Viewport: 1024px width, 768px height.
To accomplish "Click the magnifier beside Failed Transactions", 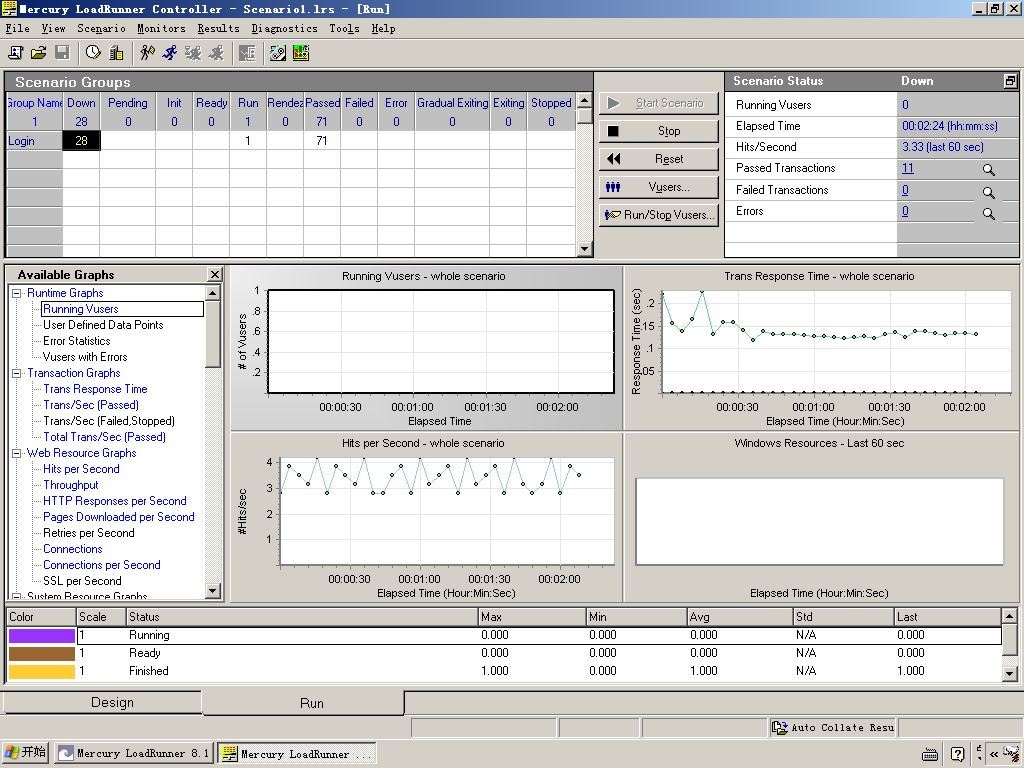I will tap(989, 193).
